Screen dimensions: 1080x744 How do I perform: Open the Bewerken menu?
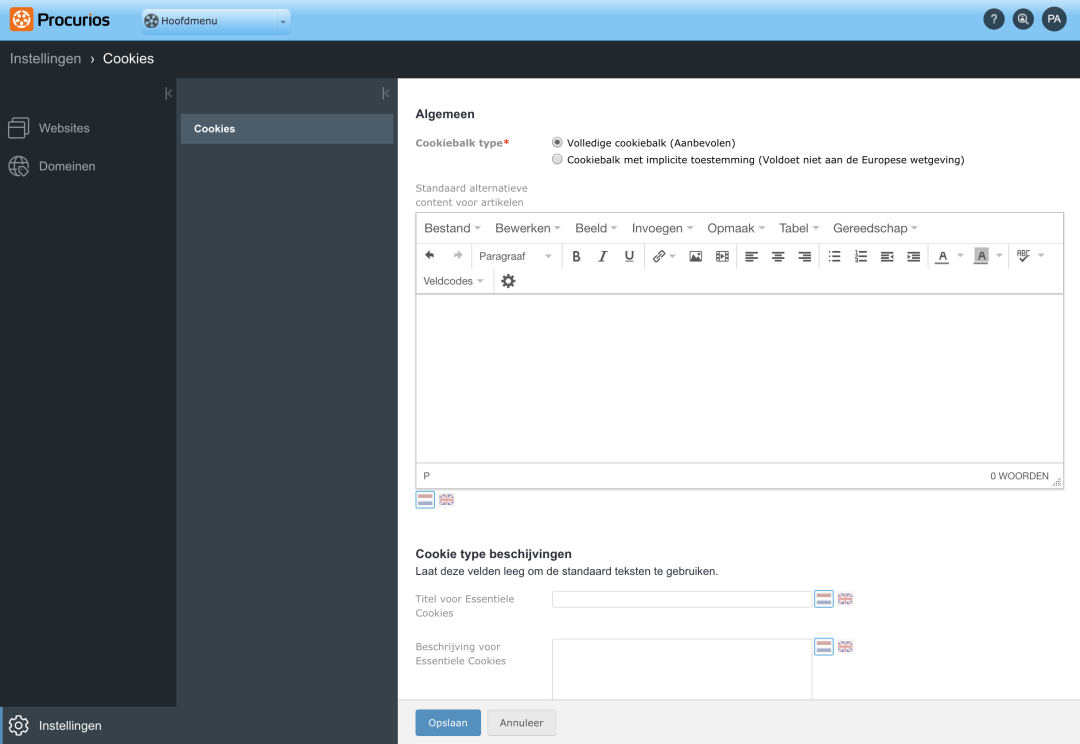coord(528,228)
